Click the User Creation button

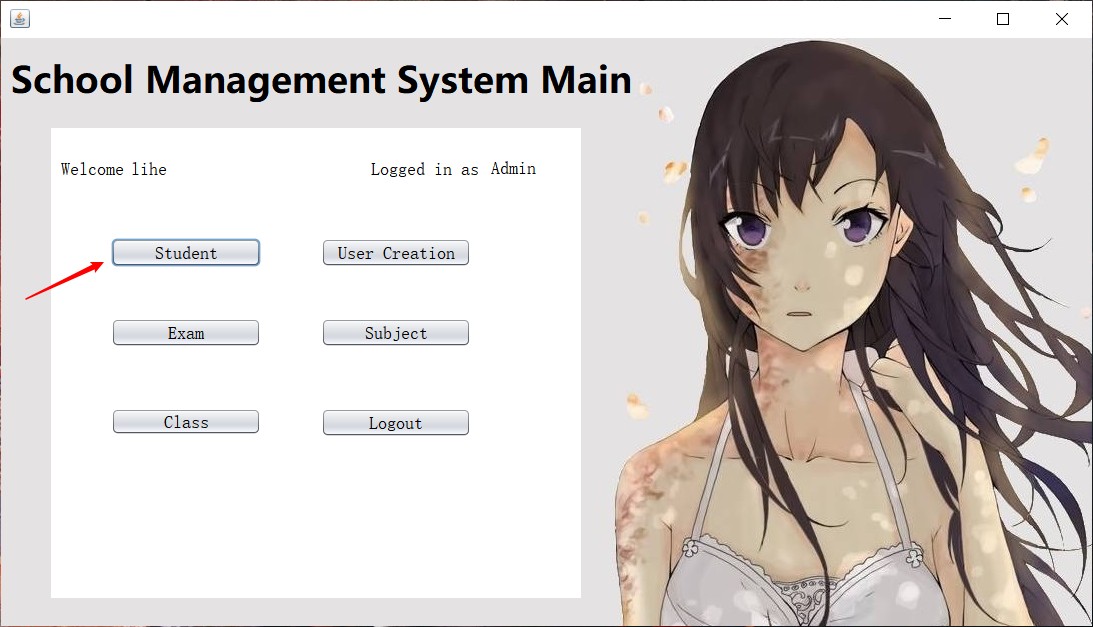click(x=396, y=253)
